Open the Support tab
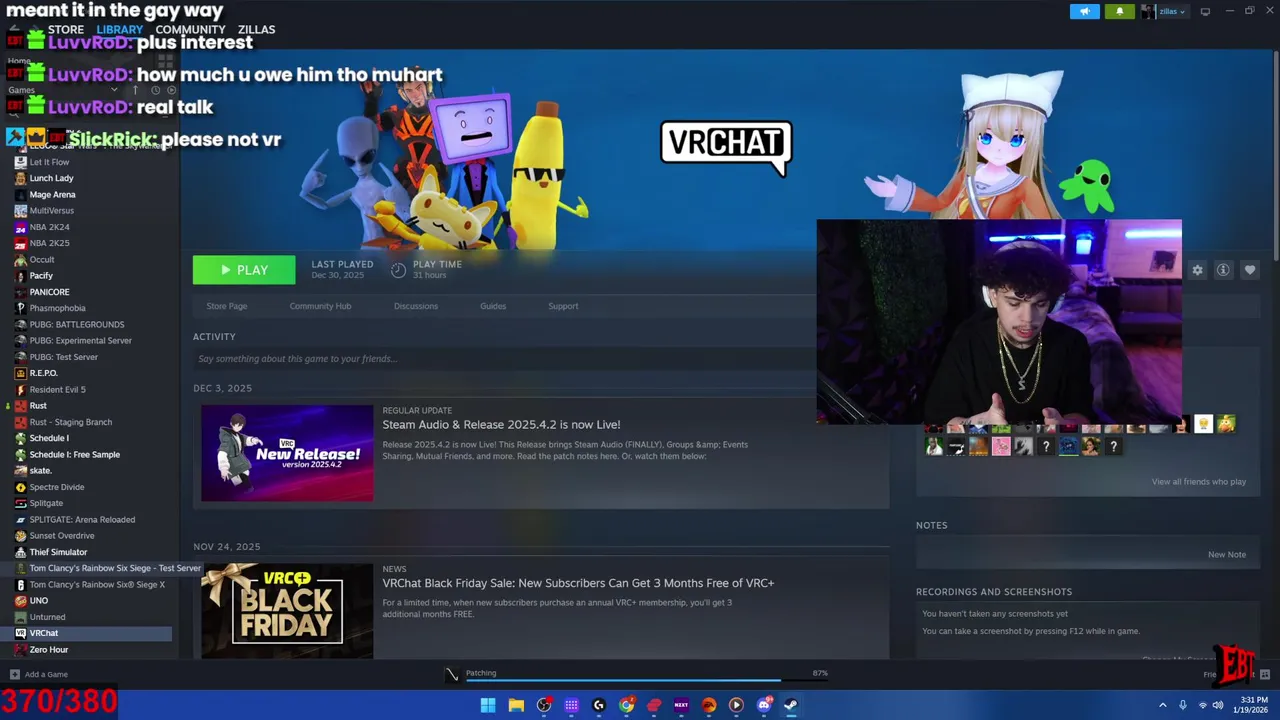This screenshot has width=1280, height=720. pos(563,306)
